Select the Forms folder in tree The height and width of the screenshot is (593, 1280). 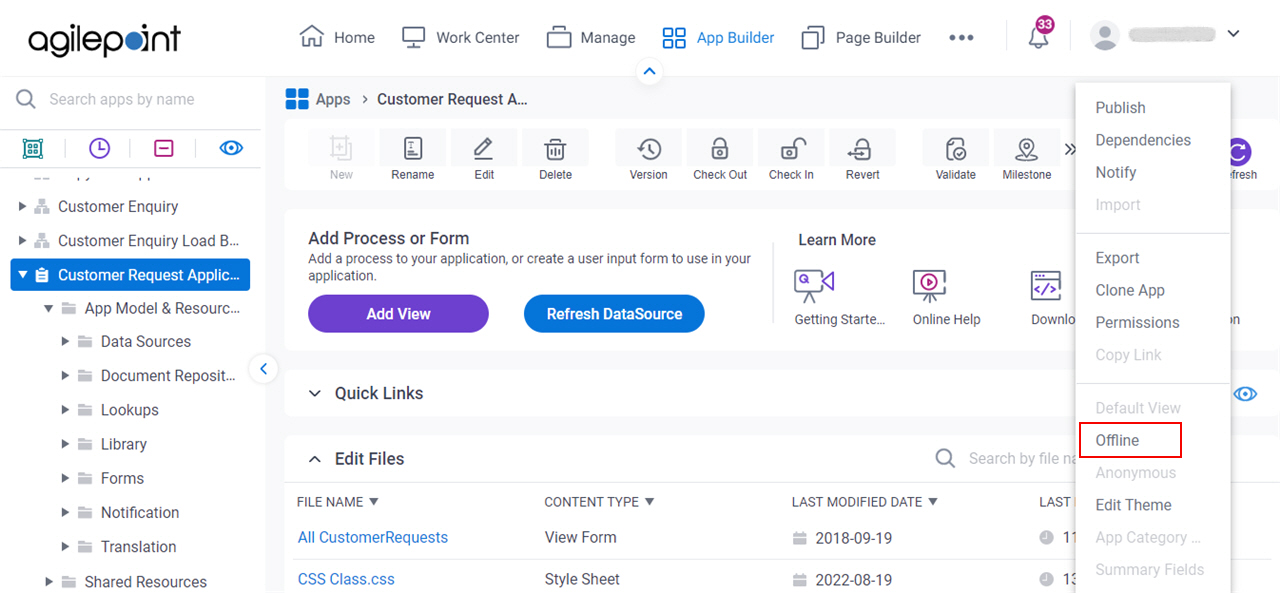tap(122, 478)
